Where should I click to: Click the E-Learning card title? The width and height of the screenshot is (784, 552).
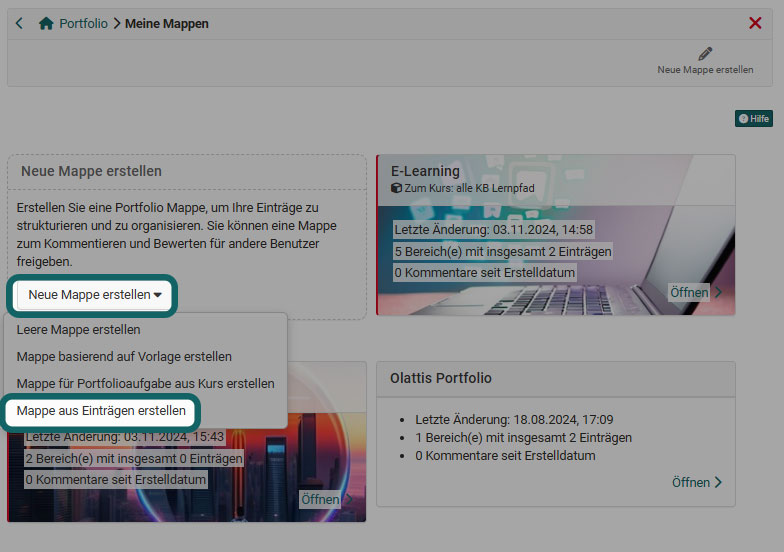pos(425,171)
